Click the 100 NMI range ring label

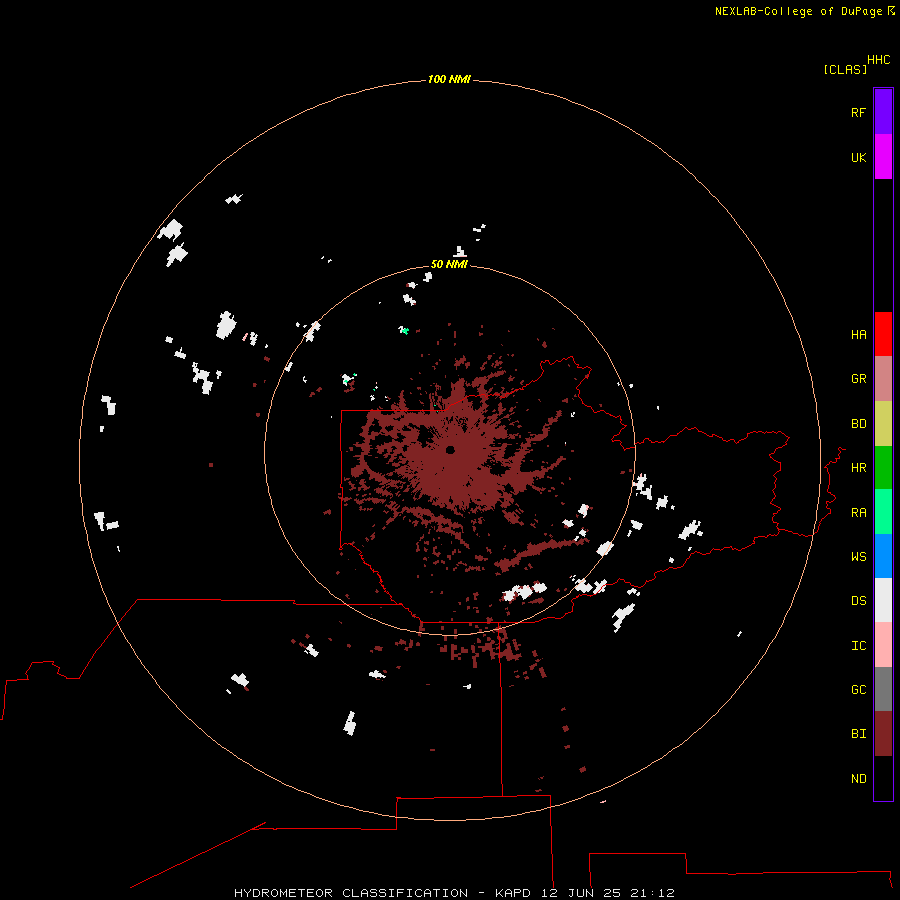(x=449, y=79)
